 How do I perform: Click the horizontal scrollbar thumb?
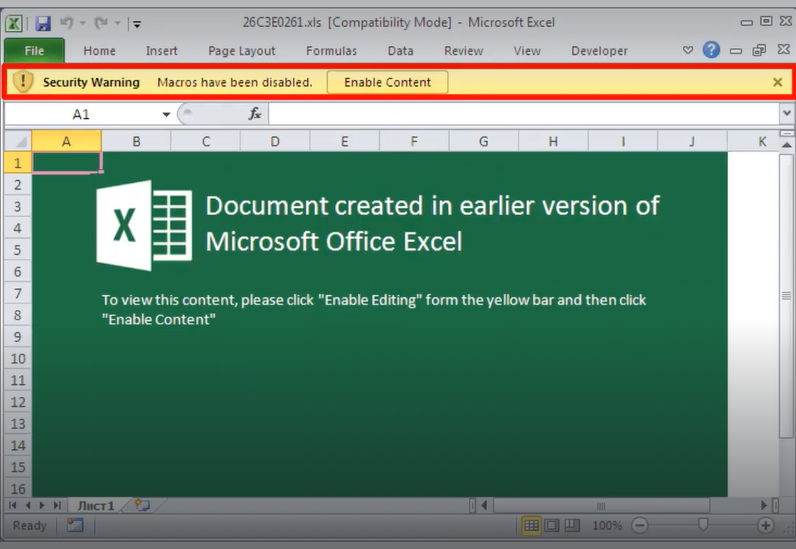(601, 506)
